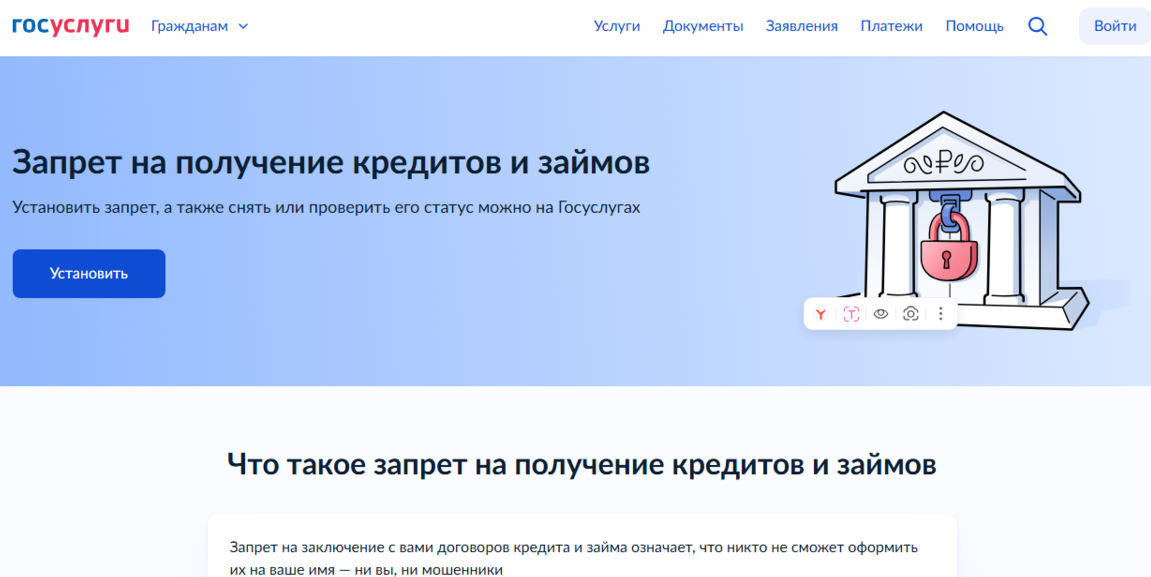Click the eye icon in image toolbar
This screenshot has height=577, width=1151.
point(881,314)
